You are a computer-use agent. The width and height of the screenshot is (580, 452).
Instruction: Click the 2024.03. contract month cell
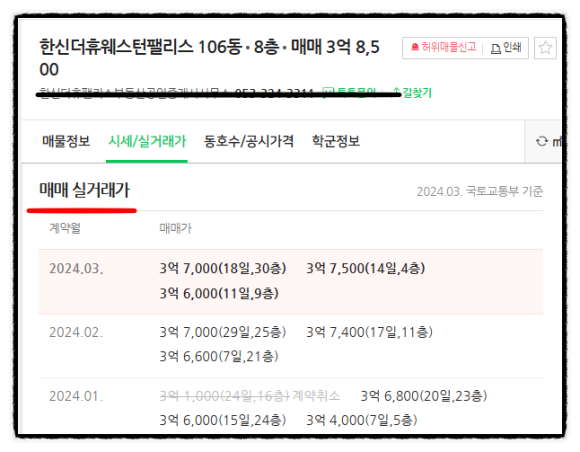tap(76, 269)
